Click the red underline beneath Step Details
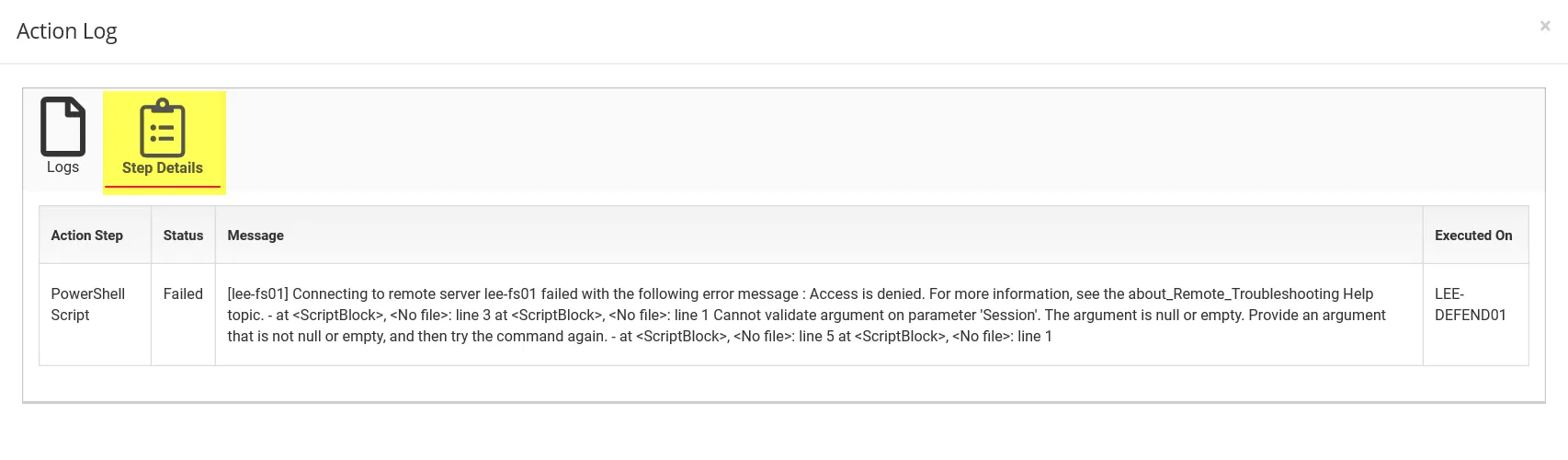The image size is (1568, 460). click(x=163, y=187)
